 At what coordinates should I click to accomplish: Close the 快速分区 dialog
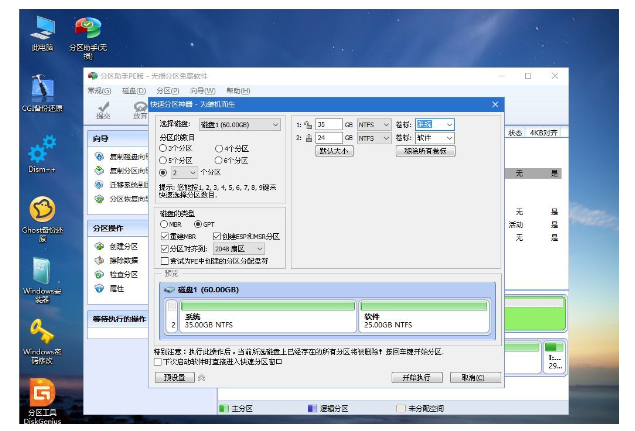point(495,105)
